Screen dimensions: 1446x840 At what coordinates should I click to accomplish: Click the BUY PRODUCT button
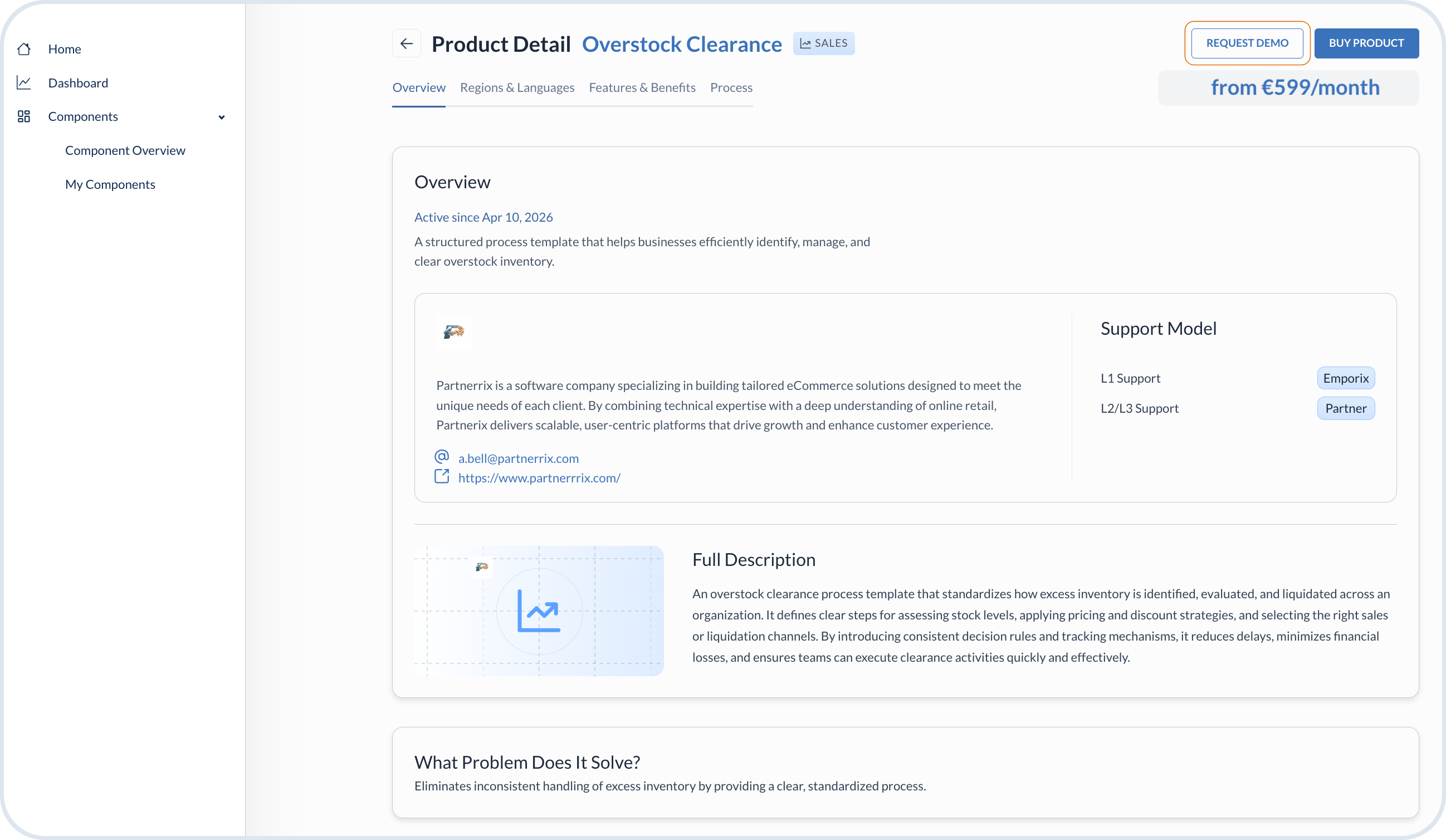point(1366,43)
